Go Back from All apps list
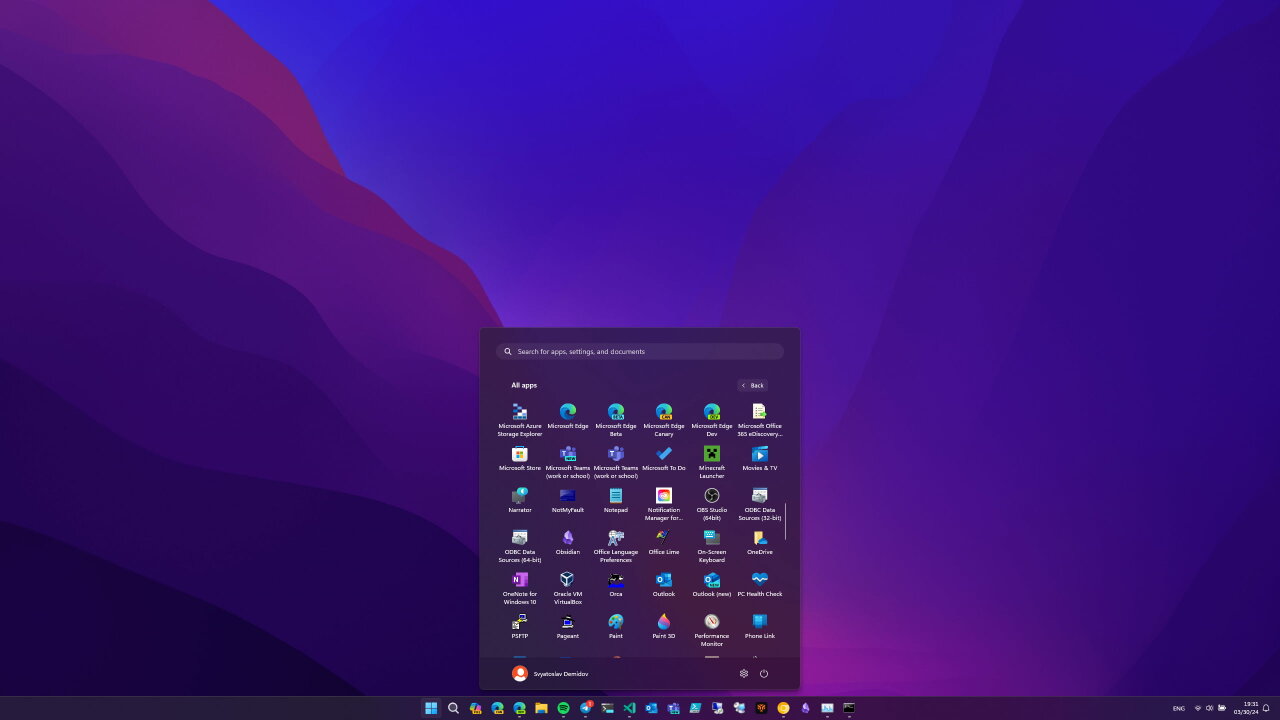Viewport: 1280px width, 720px height. pyautogui.click(x=753, y=385)
